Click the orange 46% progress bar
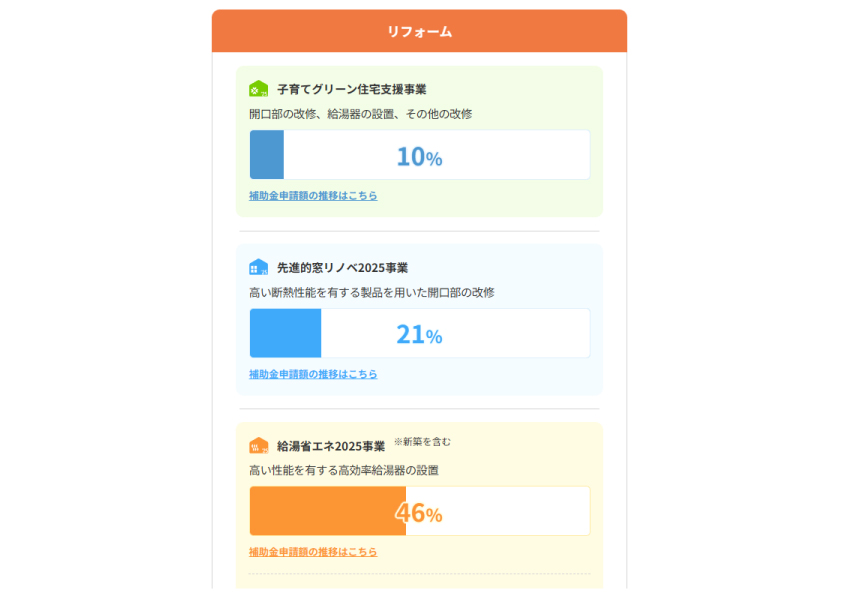This screenshot has height=595, width=842. coord(327,511)
